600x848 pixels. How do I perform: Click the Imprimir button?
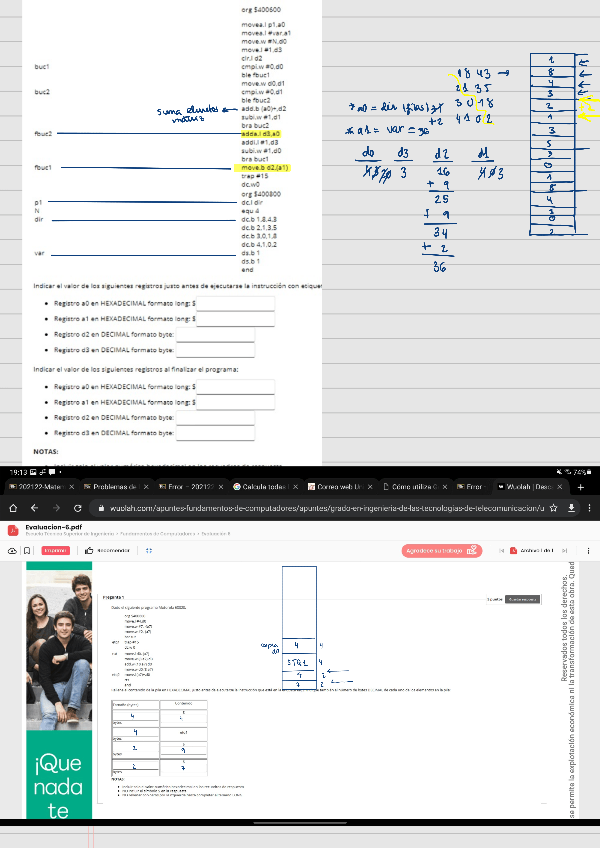point(56,551)
